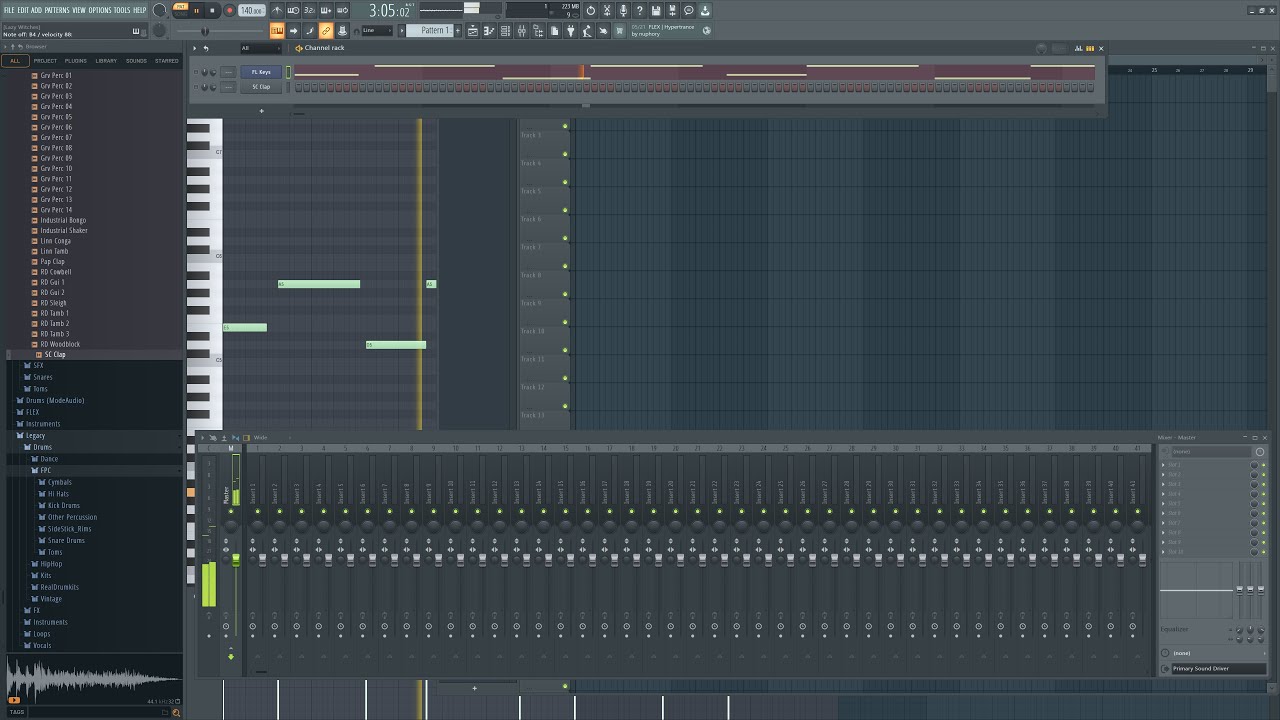This screenshot has height=720, width=1280.
Task: Expand the HipHop folder in browser
Action: coord(50,564)
